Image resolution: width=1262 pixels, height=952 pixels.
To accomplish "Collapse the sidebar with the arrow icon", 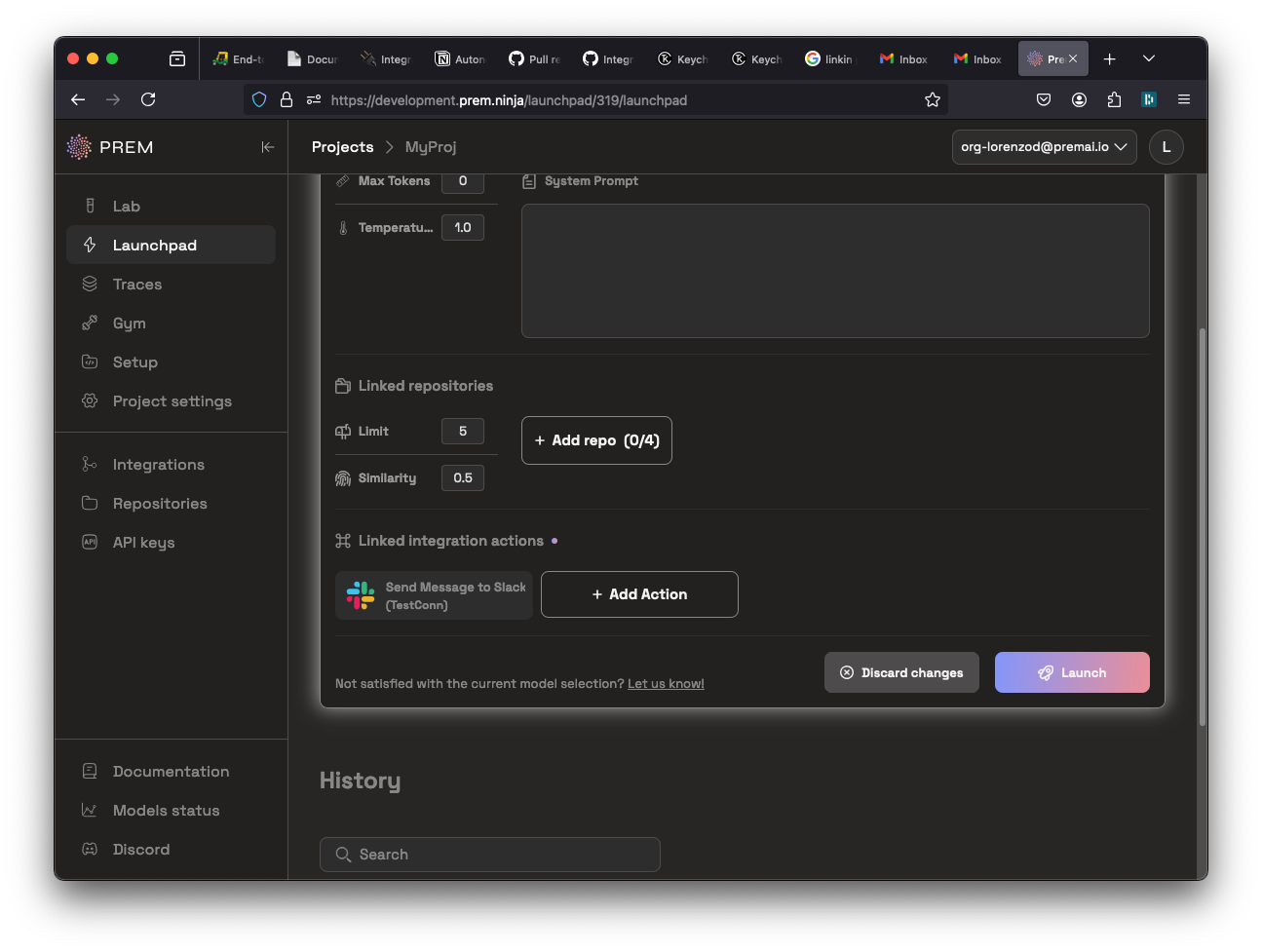I will point(267,147).
